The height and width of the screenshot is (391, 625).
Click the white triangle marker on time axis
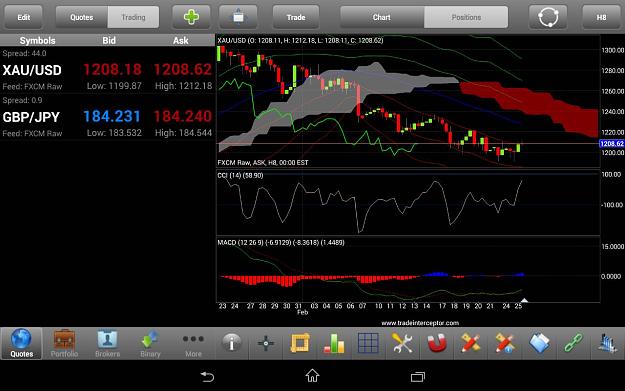click(525, 300)
